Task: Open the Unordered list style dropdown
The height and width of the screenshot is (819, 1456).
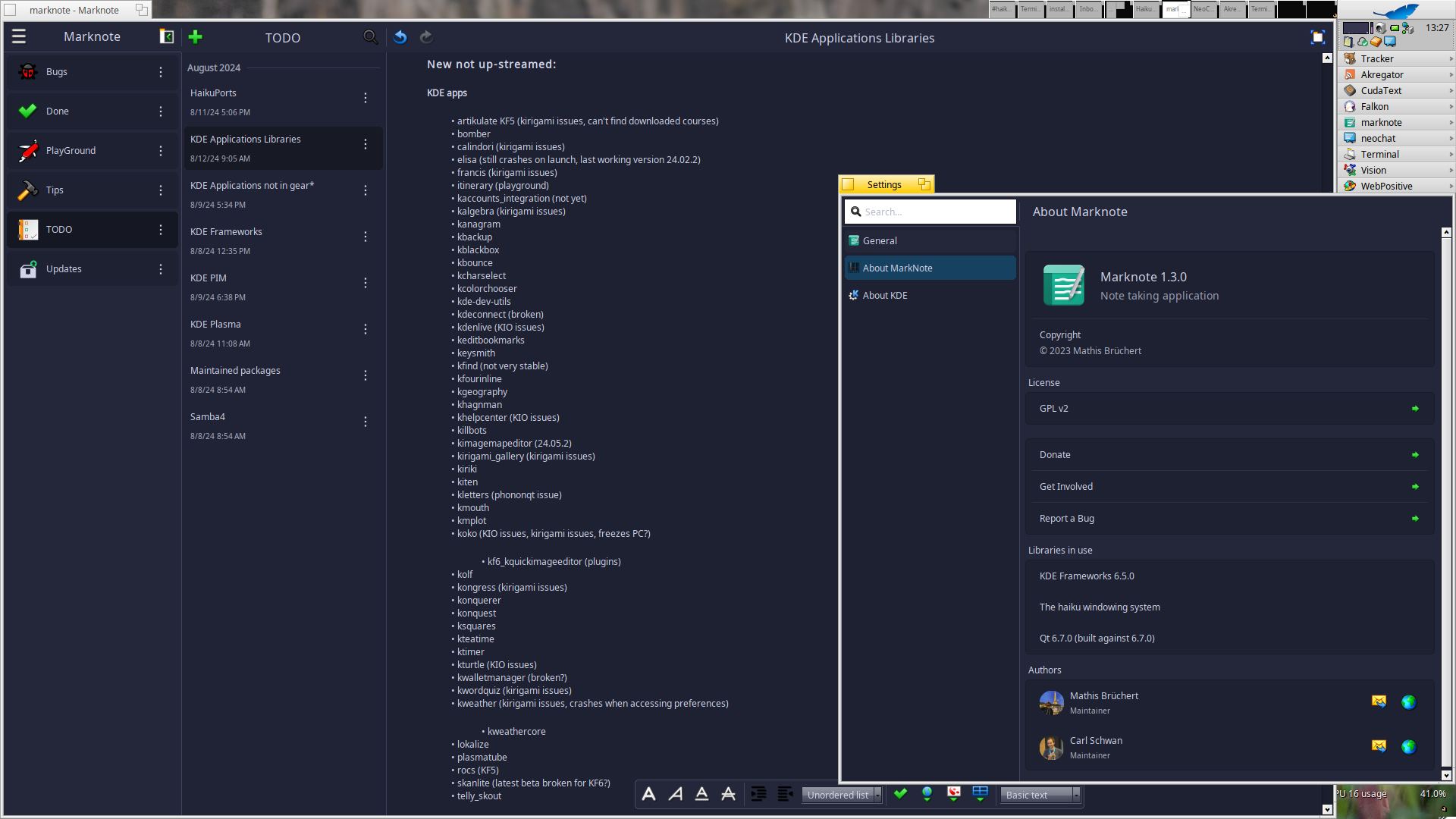Action: pos(842,795)
